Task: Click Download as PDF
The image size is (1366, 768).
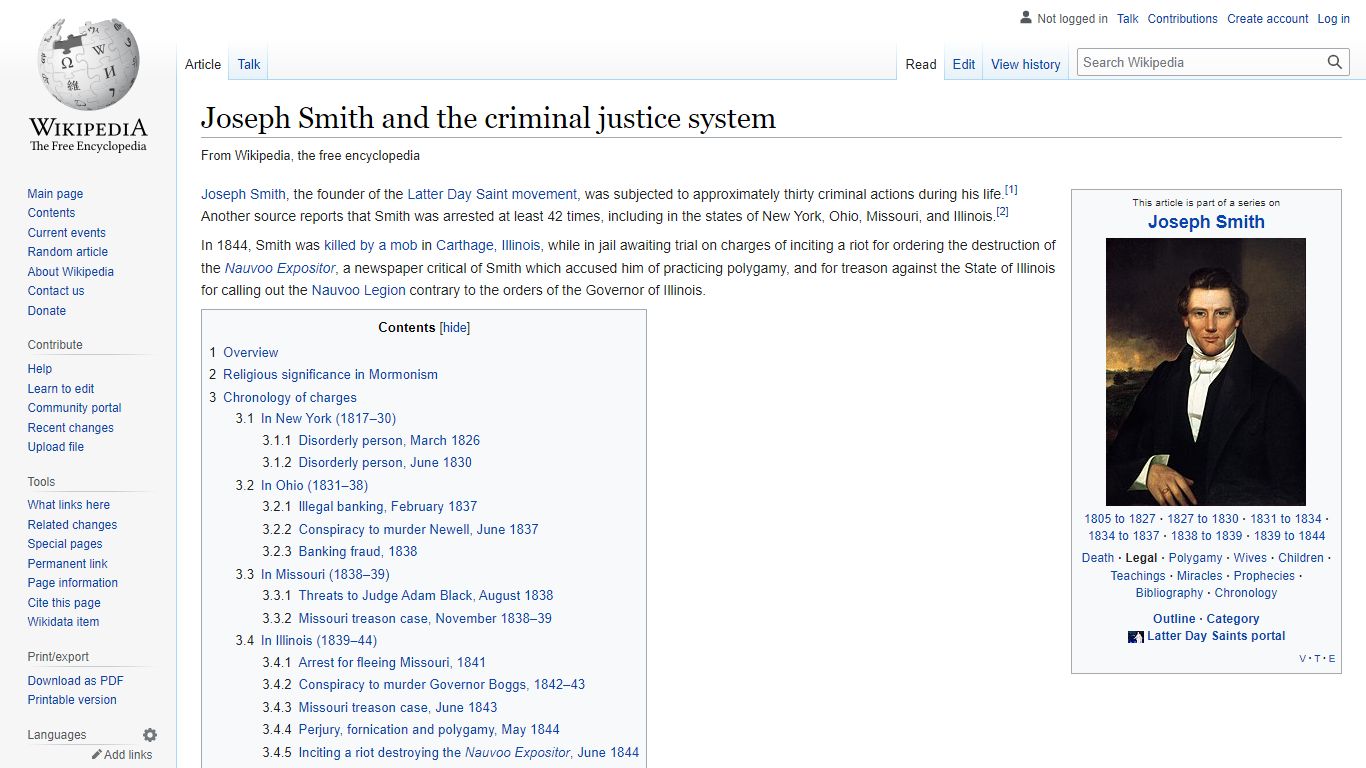Action: coord(75,681)
